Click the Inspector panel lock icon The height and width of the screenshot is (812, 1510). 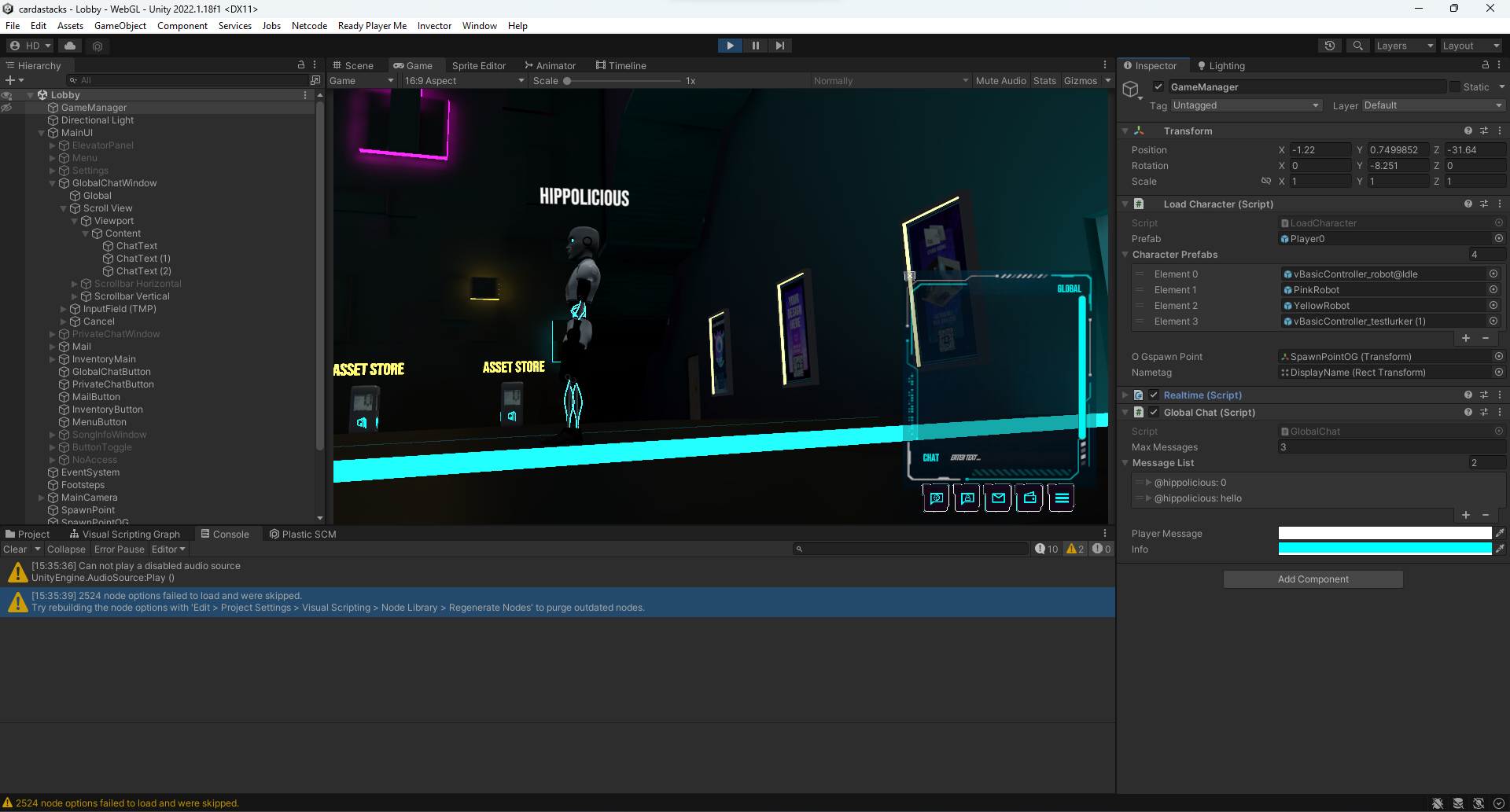pos(1485,65)
